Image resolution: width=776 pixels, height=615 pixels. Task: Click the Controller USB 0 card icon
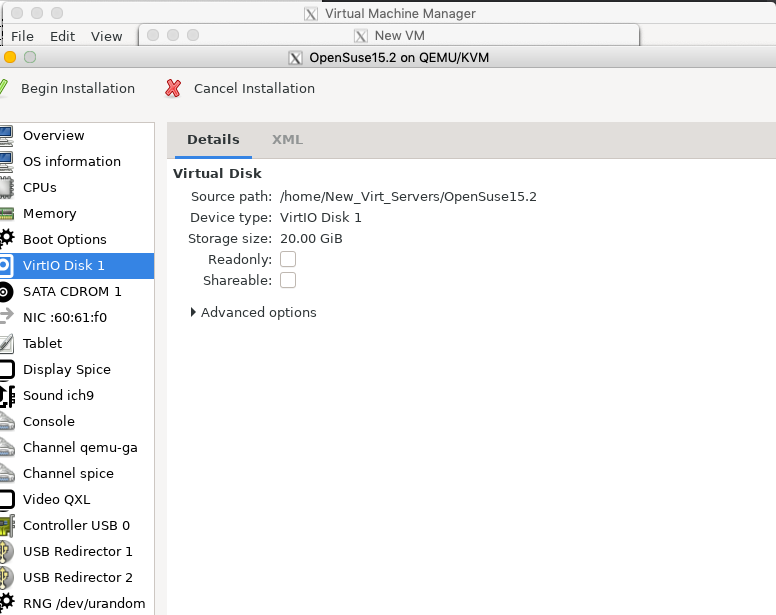(7, 525)
